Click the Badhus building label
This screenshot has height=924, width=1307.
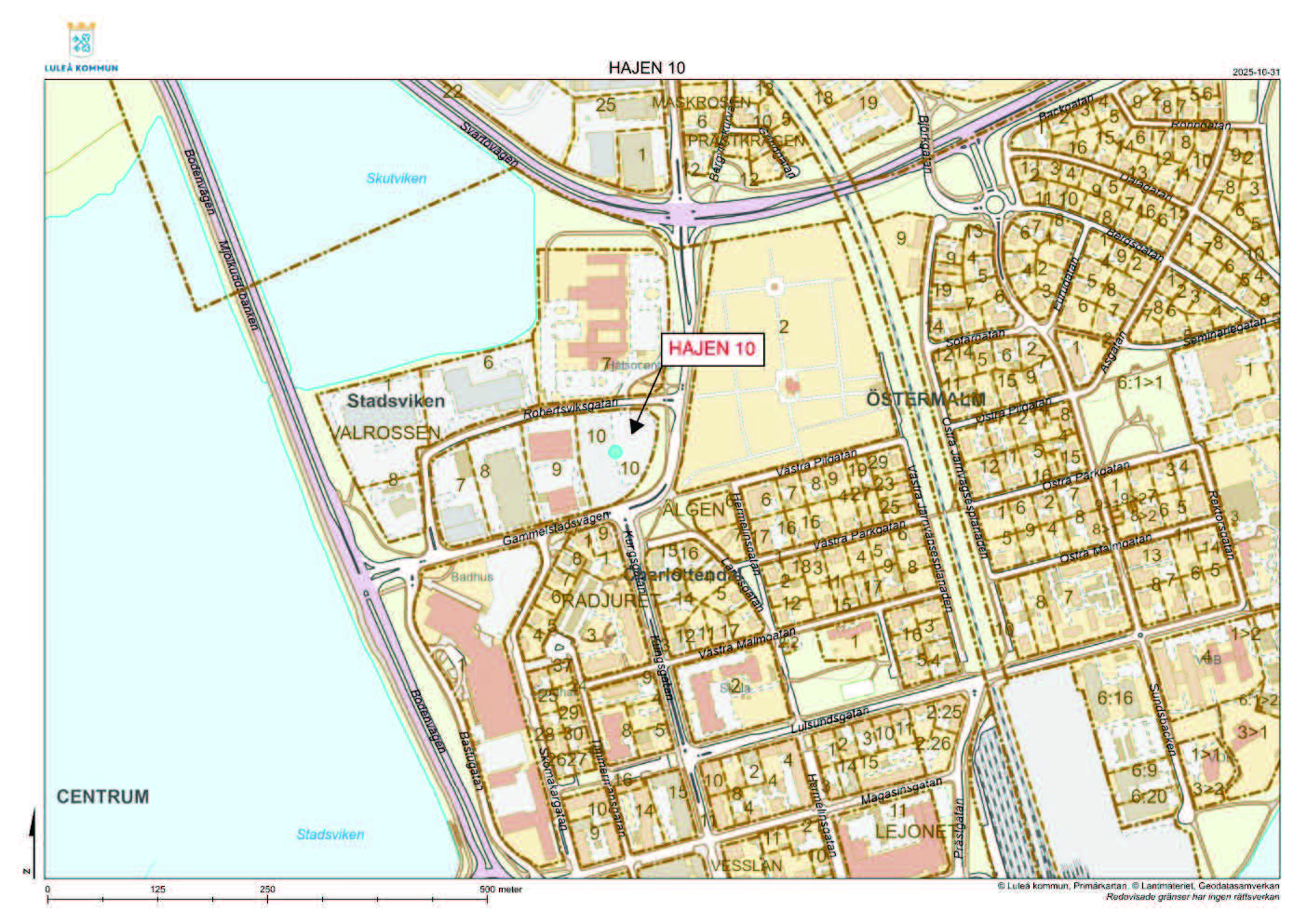click(x=472, y=577)
